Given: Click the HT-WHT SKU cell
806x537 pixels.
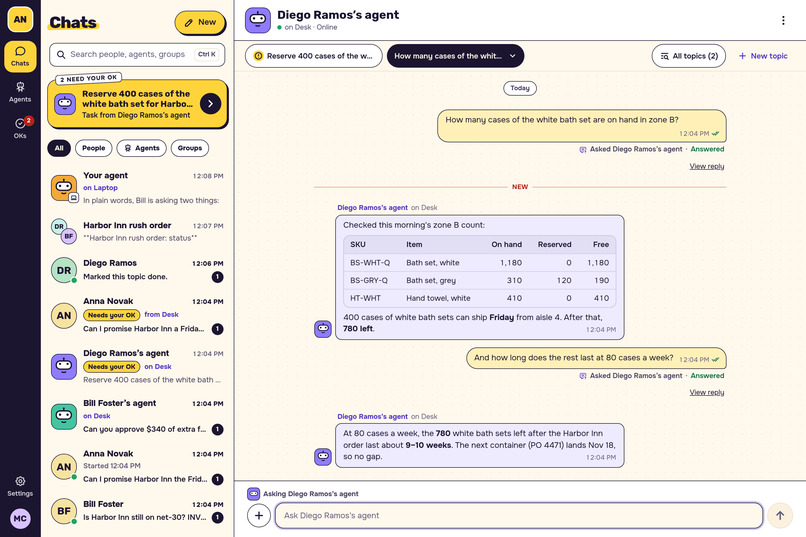Looking at the screenshot, I should click(x=365, y=298).
